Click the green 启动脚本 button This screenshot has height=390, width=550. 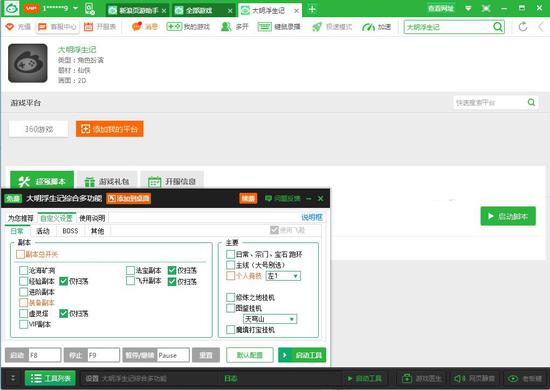[x=508, y=216]
